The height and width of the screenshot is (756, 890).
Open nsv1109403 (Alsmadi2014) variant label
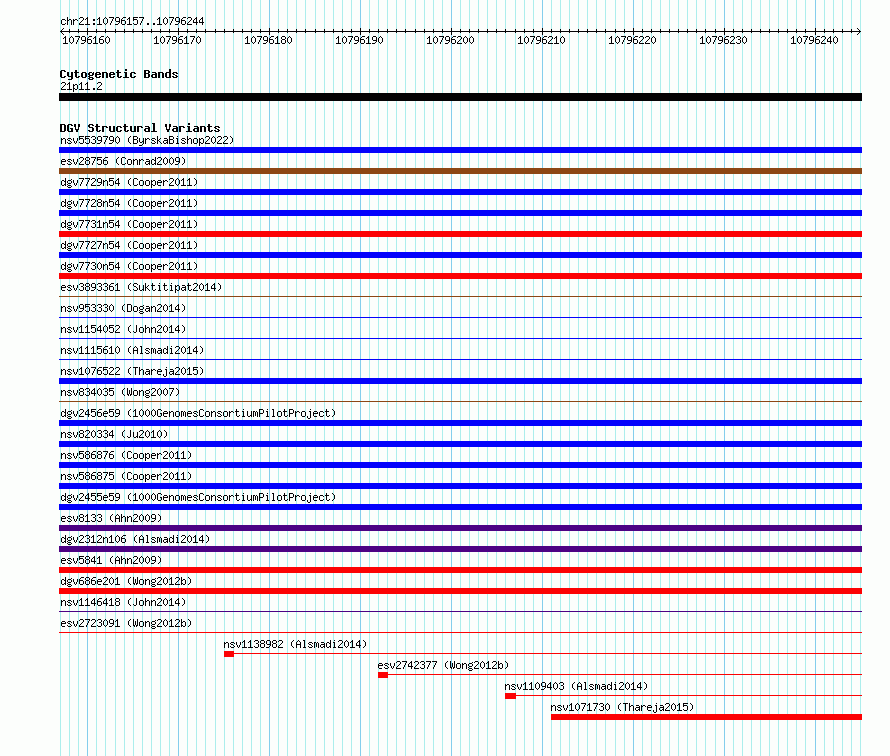[x=576, y=686]
